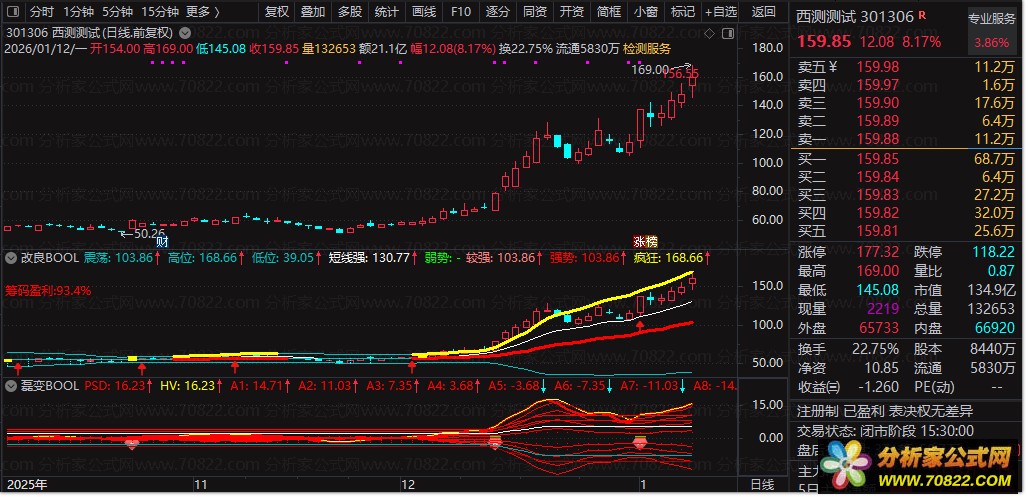Click the 注册制 已盈利 表决权无差异 line
The image size is (1028, 497).
[x=884, y=412]
